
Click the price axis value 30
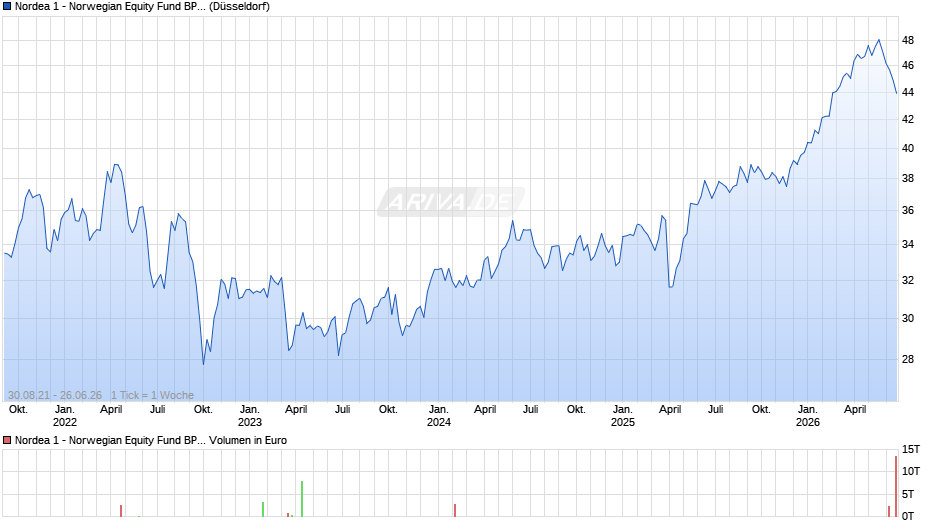click(908, 318)
